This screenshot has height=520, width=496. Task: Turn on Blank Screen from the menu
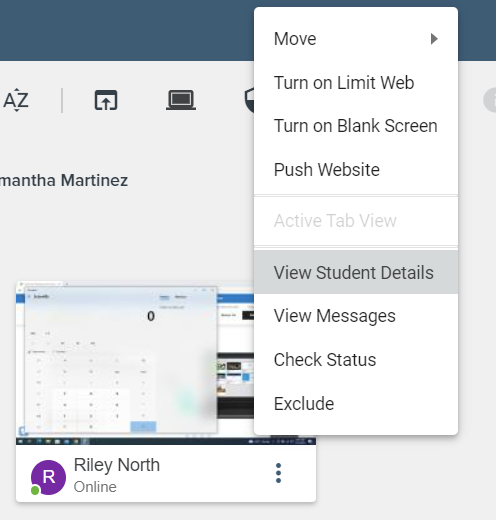click(x=356, y=126)
